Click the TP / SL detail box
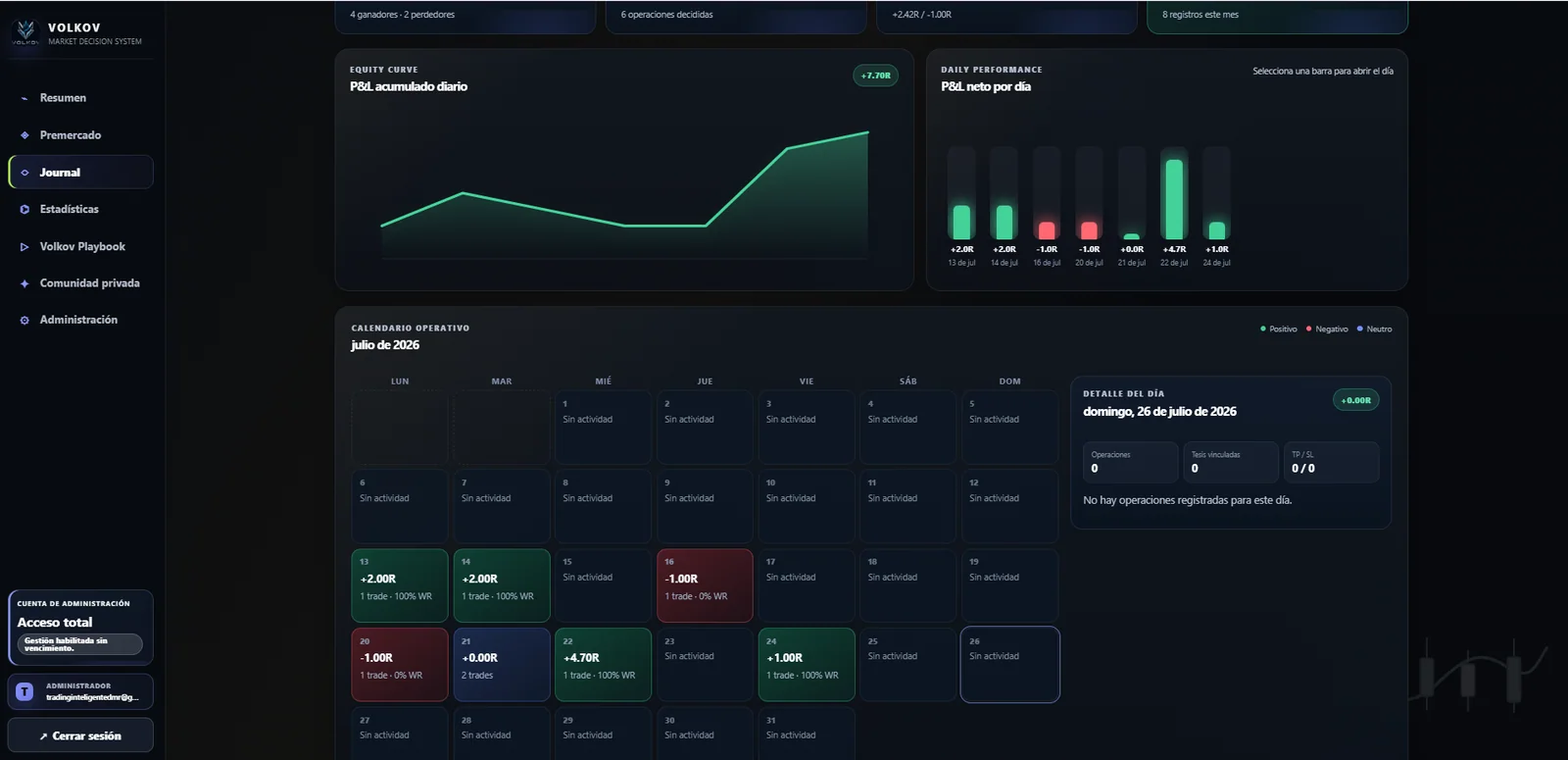The height and width of the screenshot is (760, 1568). (x=1332, y=462)
